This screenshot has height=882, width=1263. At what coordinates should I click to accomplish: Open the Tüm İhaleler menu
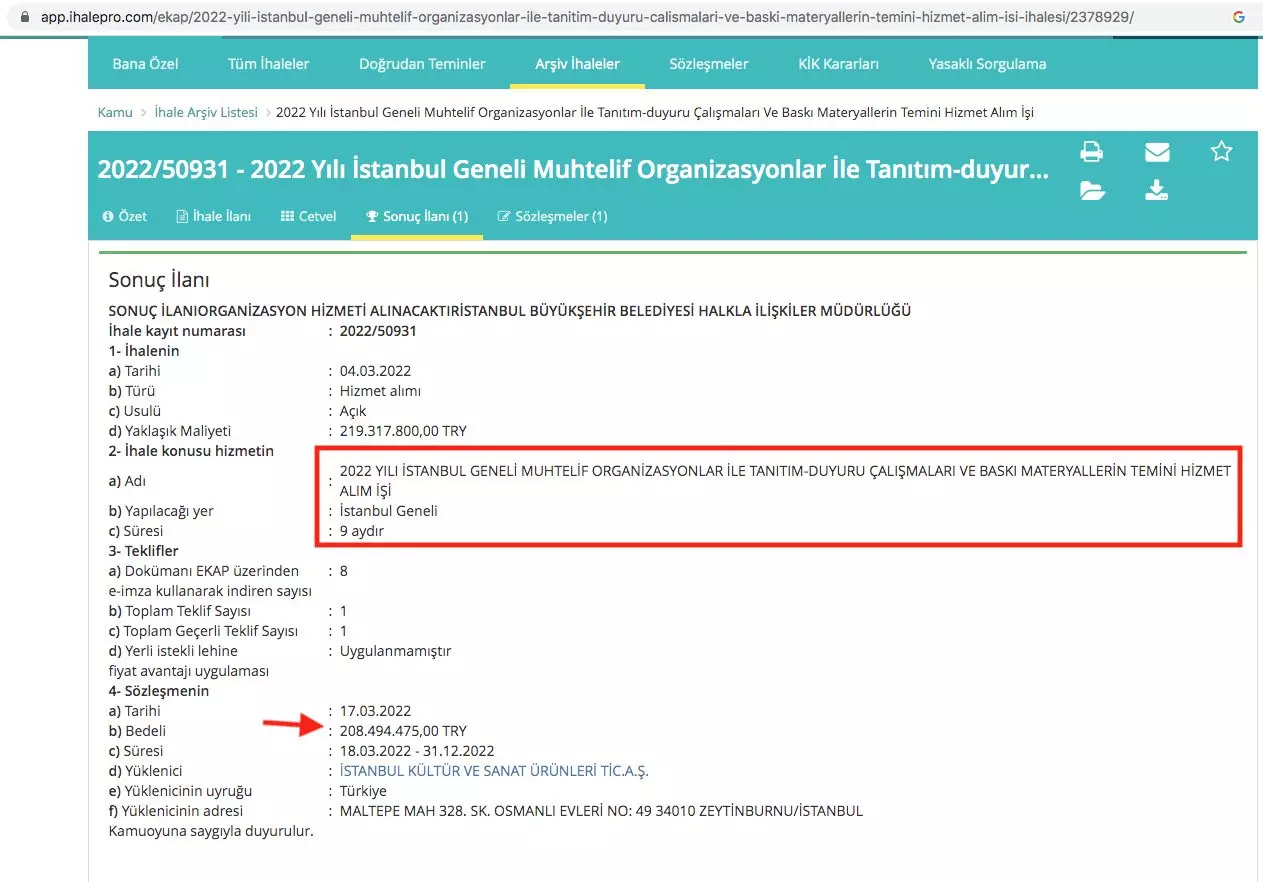click(268, 62)
